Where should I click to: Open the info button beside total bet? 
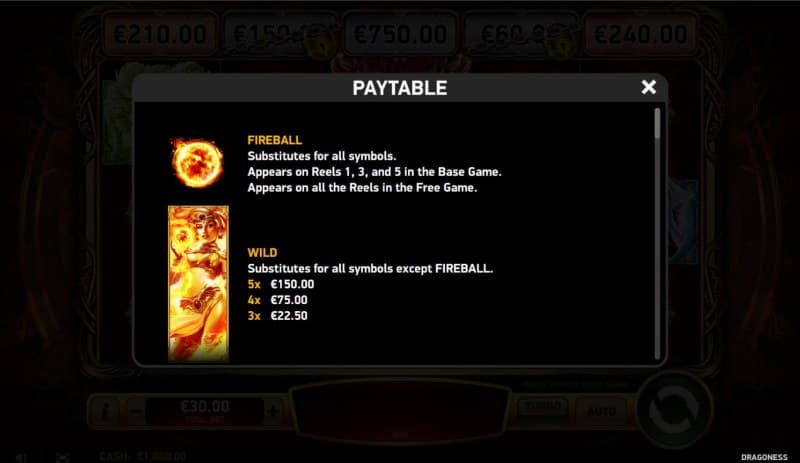[x=106, y=410]
